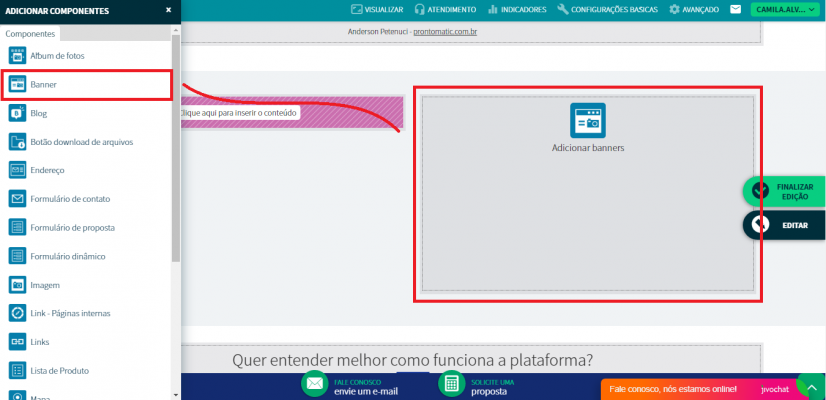Open the Indicadores menu
This screenshot has width=826, height=400.
(517, 9)
